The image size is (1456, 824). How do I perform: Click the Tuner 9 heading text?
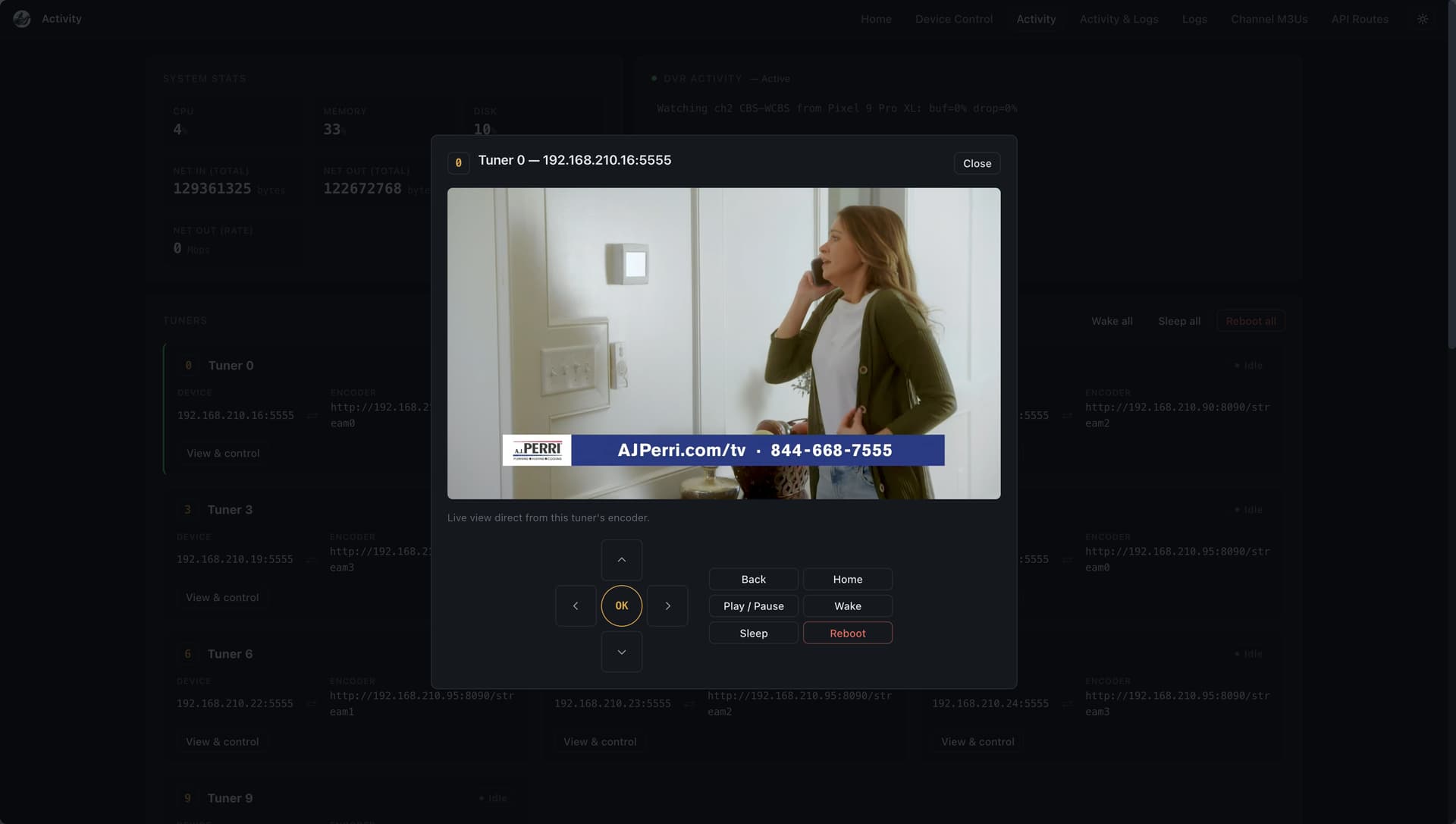click(230, 797)
